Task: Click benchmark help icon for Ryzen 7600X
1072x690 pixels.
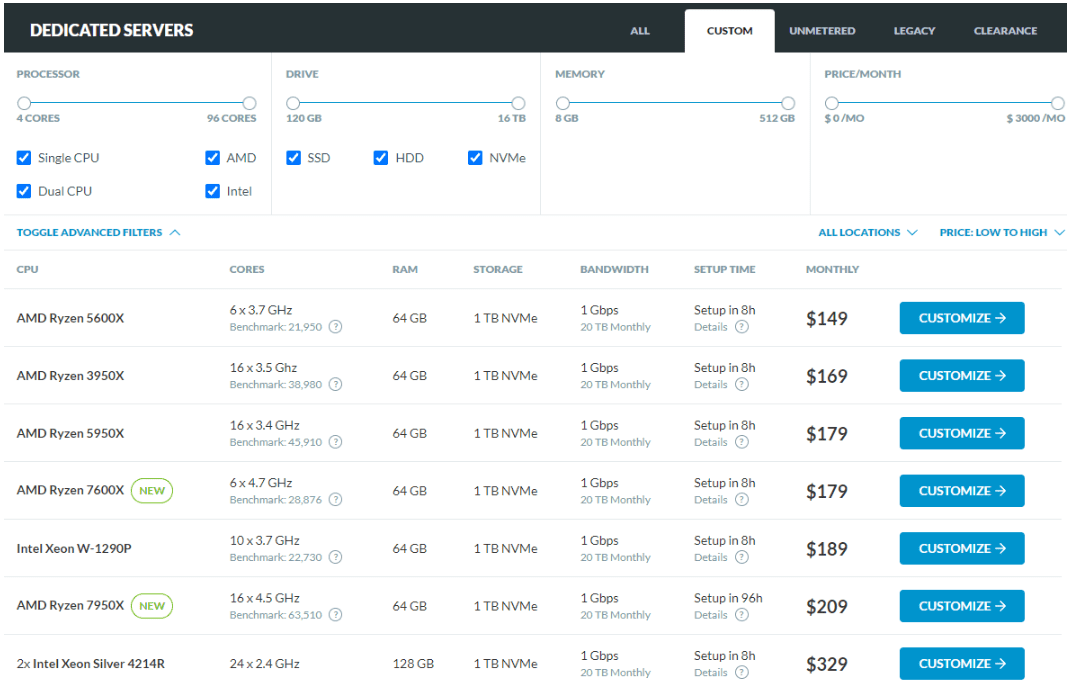Action: pyautogui.click(x=335, y=499)
